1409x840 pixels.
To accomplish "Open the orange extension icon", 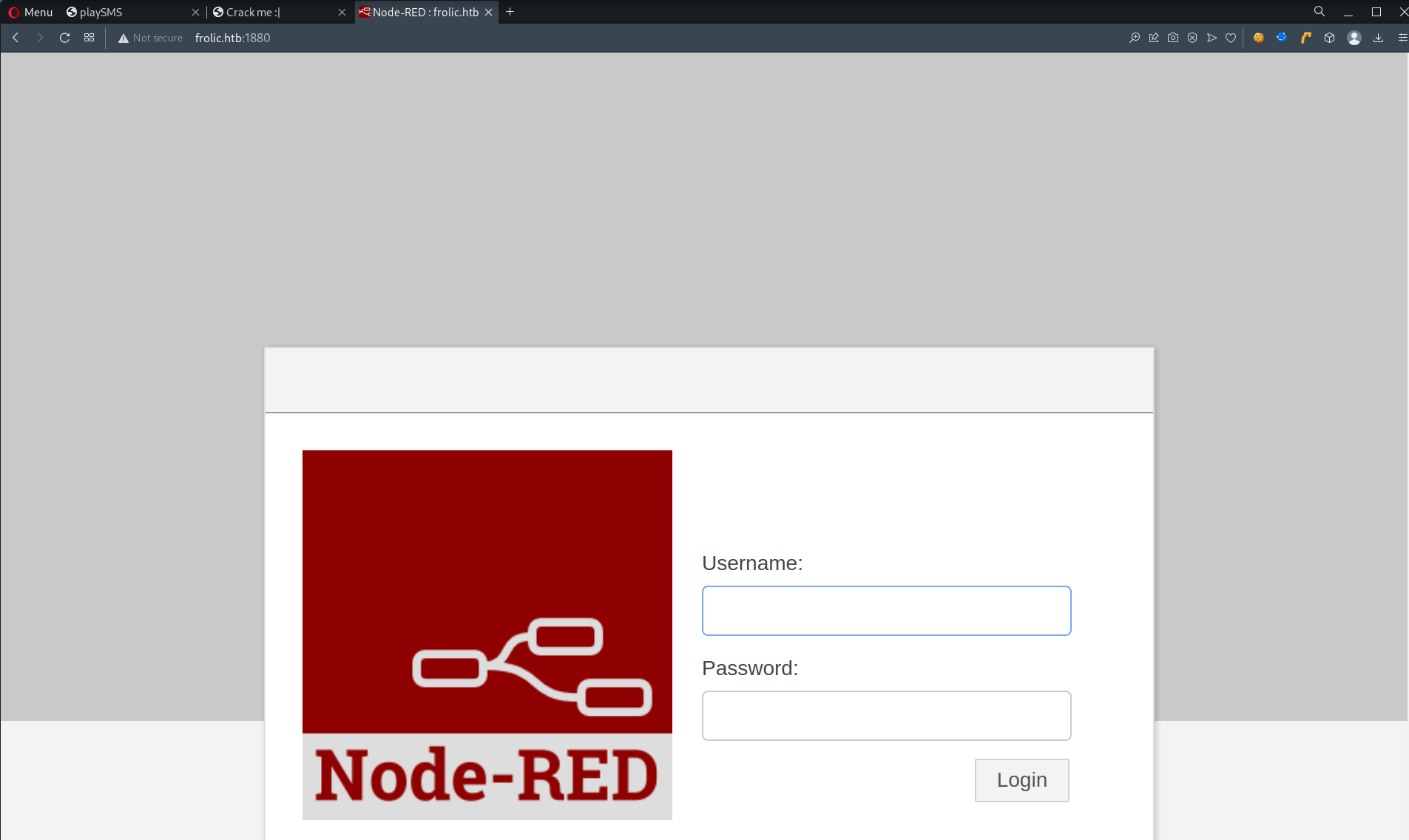I will coord(1306,38).
